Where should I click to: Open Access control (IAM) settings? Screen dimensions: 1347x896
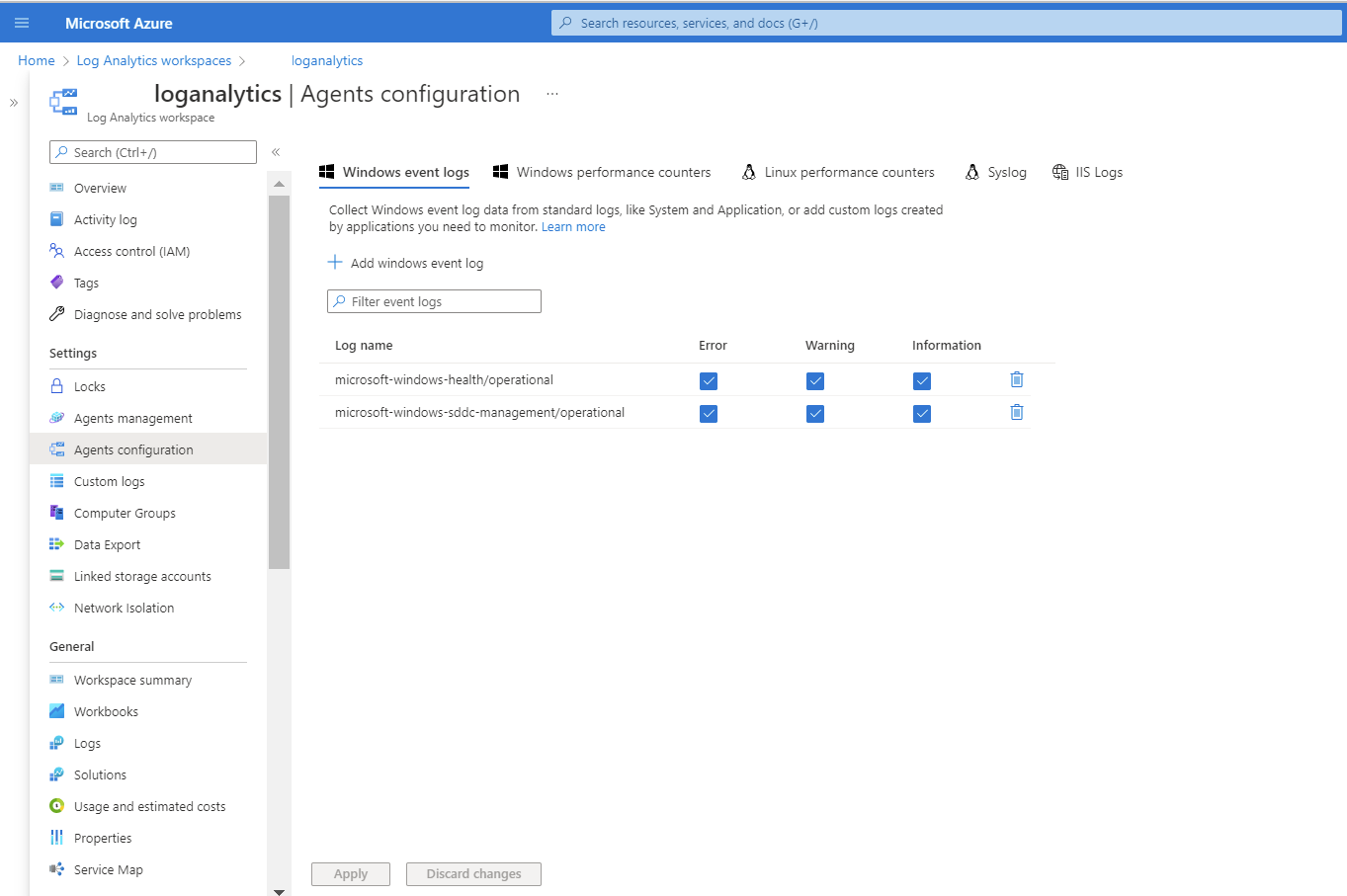(x=57, y=251)
